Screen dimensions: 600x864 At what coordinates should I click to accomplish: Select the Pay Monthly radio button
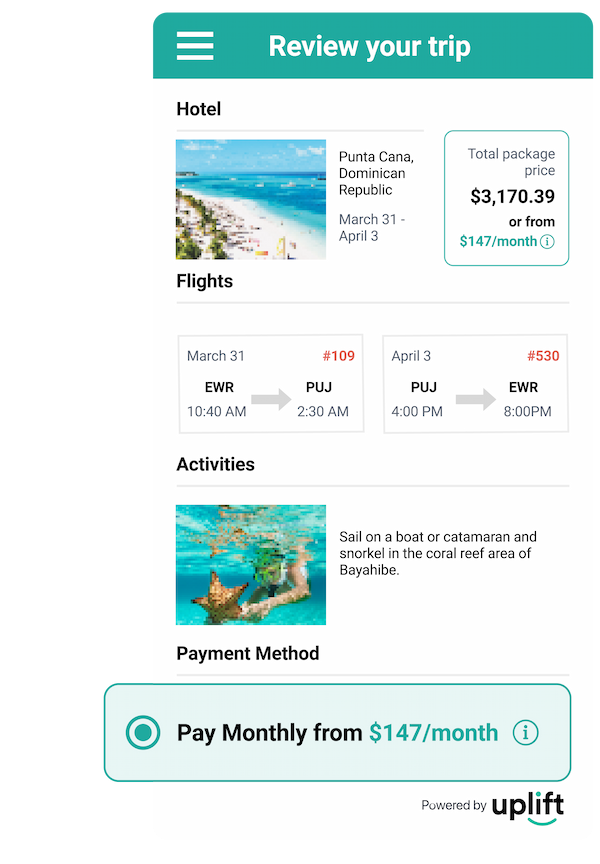(143, 733)
